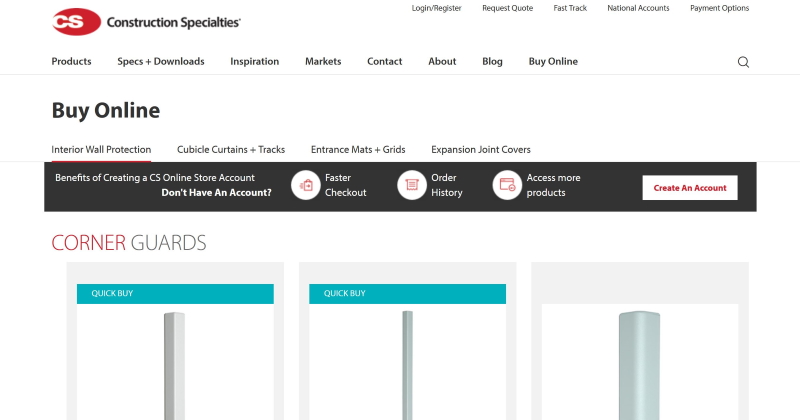Click the Don't Have An Account? text
Image resolution: width=800 pixels, height=420 pixels.
[216, 192]
